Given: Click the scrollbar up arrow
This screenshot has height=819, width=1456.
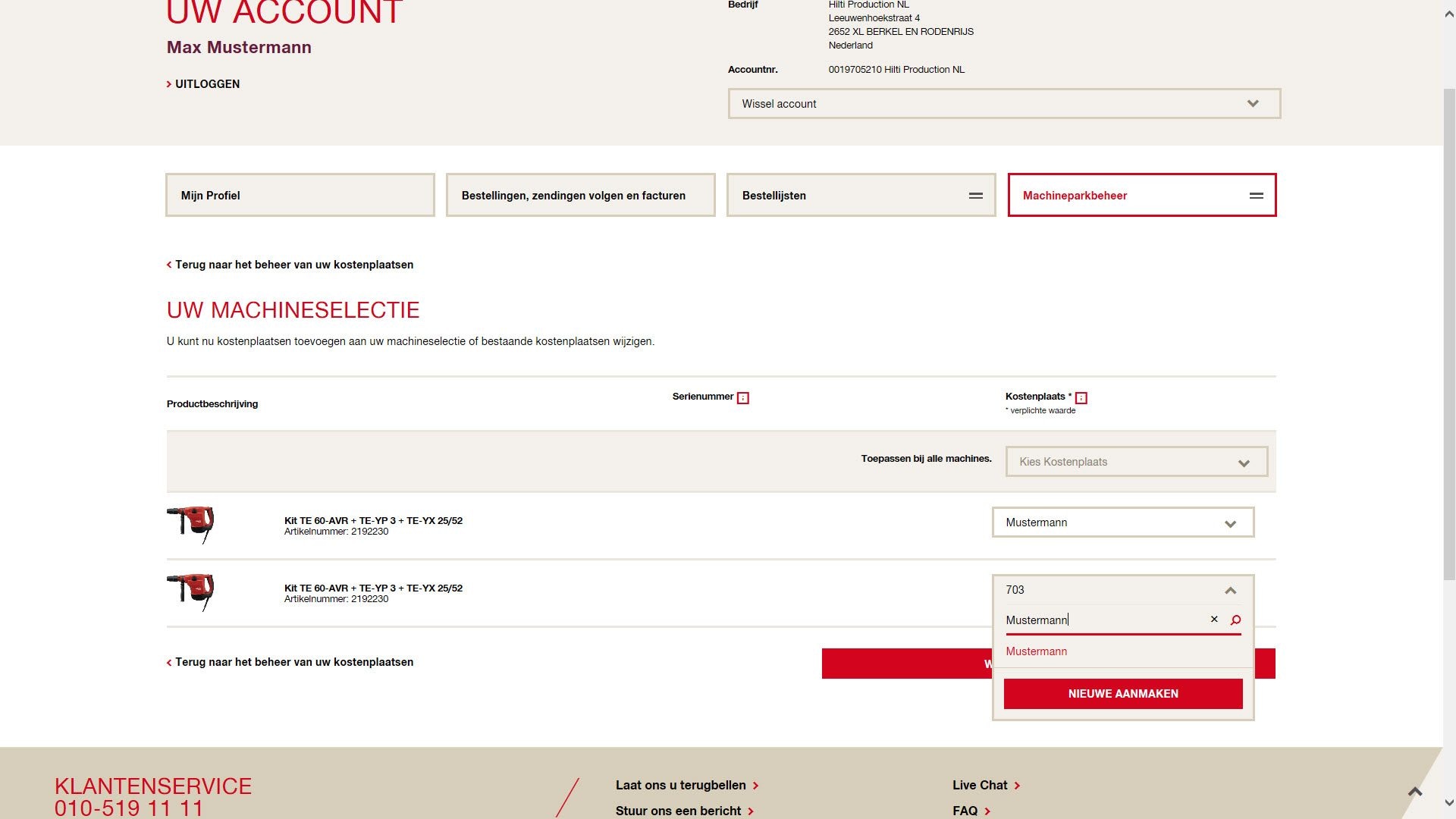Looking at the screenshot, I should click(x=1449, y=14).
